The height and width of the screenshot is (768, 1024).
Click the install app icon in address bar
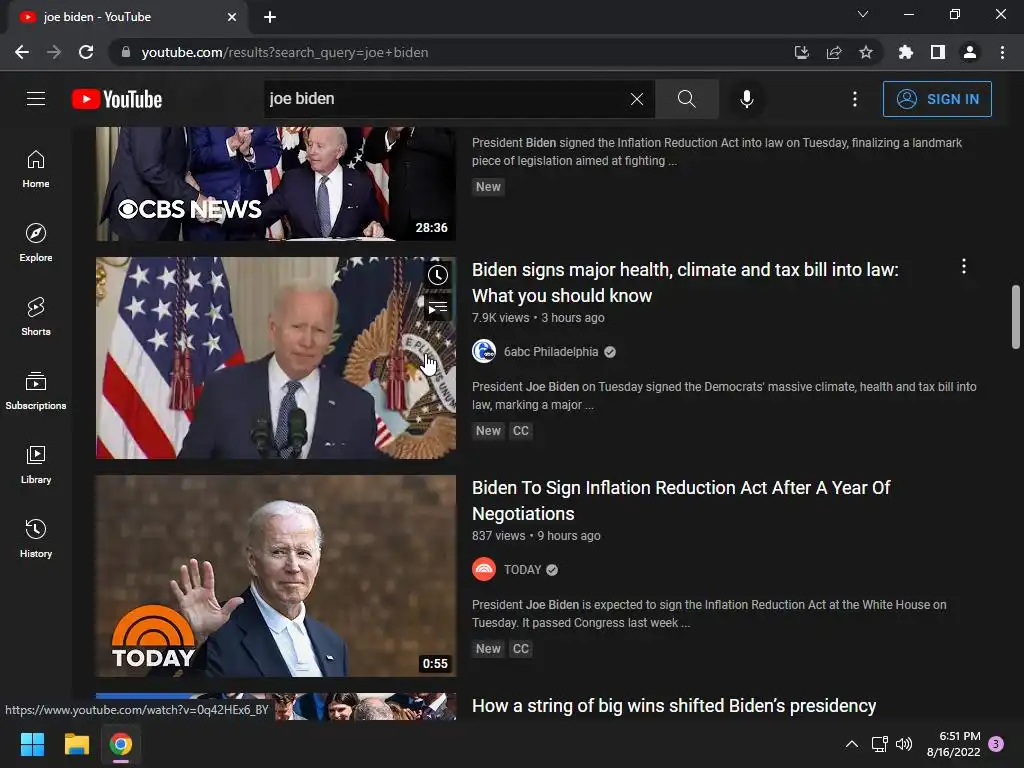801,52
